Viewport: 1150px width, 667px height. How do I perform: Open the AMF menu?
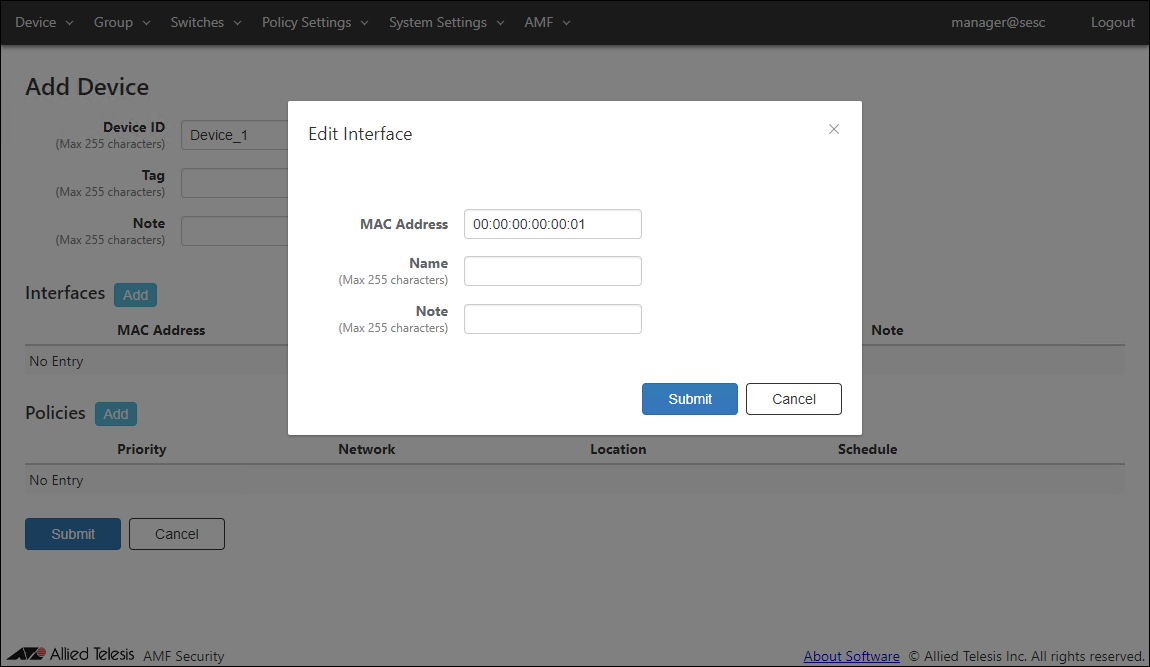547,22
